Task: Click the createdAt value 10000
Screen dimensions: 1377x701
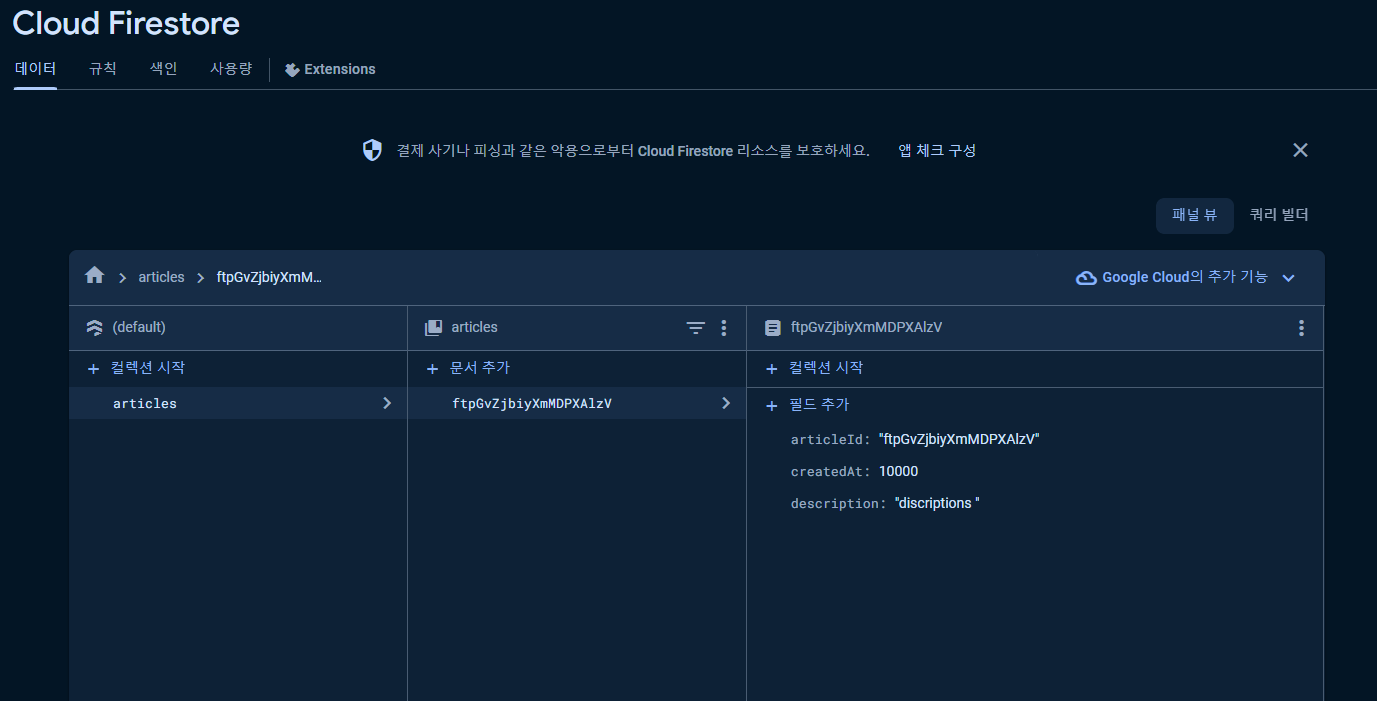Action: point(898,472)
